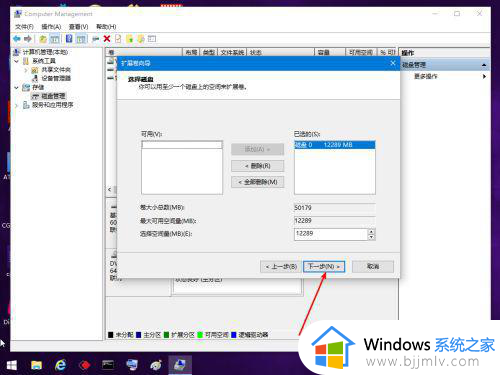This screenshot has width=500, height=375.
Task: Click the 选择空间量 input field showing 12289
Action: coord(331,234)
